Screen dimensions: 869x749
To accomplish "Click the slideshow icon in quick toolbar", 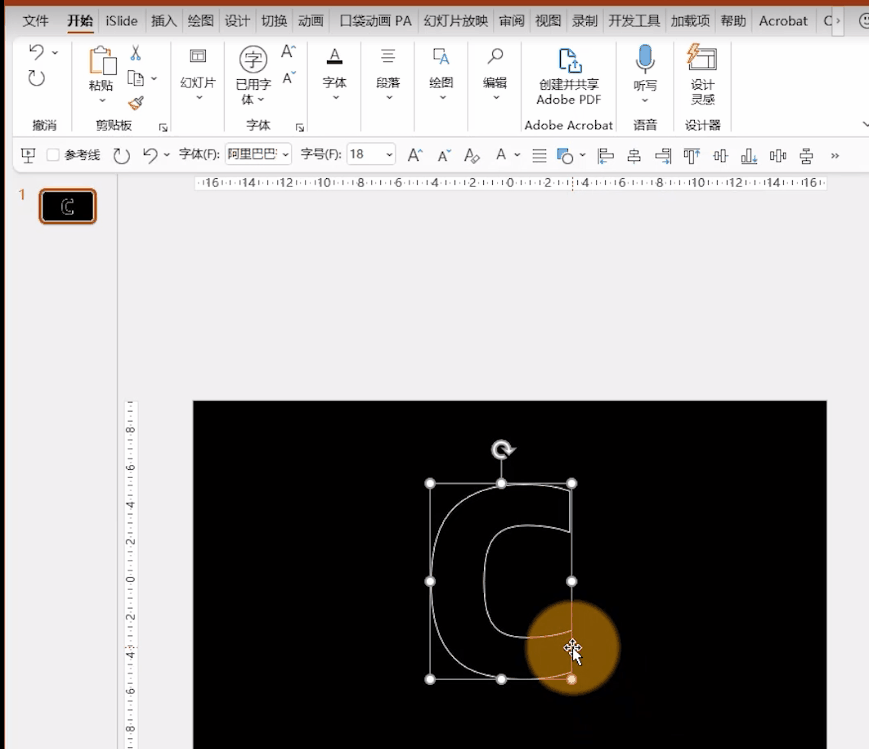I will [28, 155].
